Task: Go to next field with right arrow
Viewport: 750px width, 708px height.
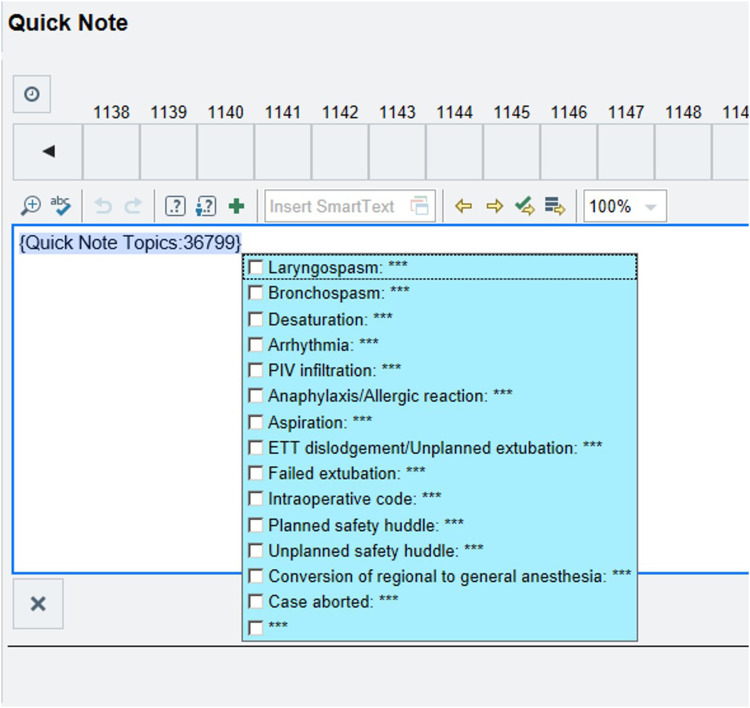Action: coord(494,206)
